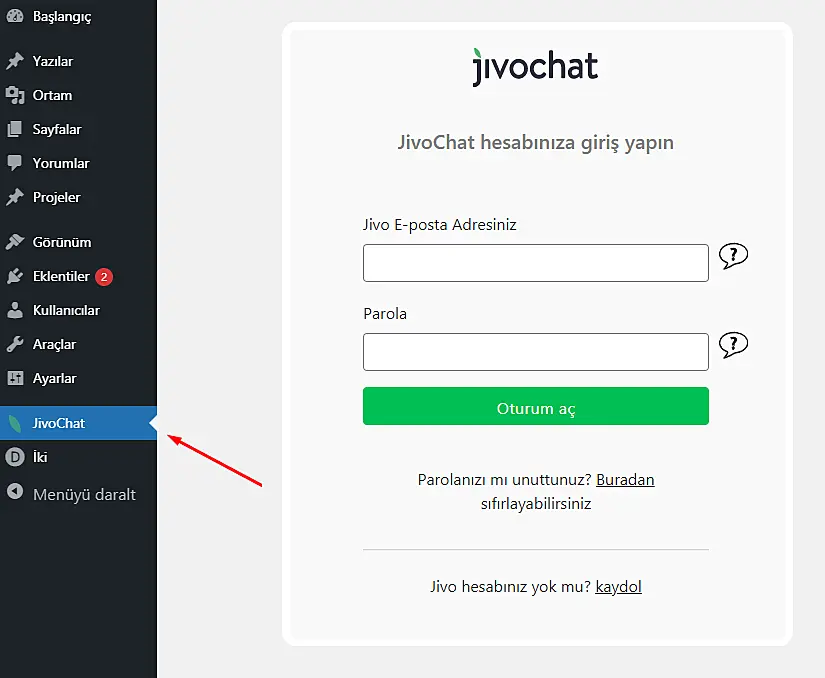Click the Görünüm paintbrush icon
This screenshot has height=678, width=825.
click(x=15, y=242)
